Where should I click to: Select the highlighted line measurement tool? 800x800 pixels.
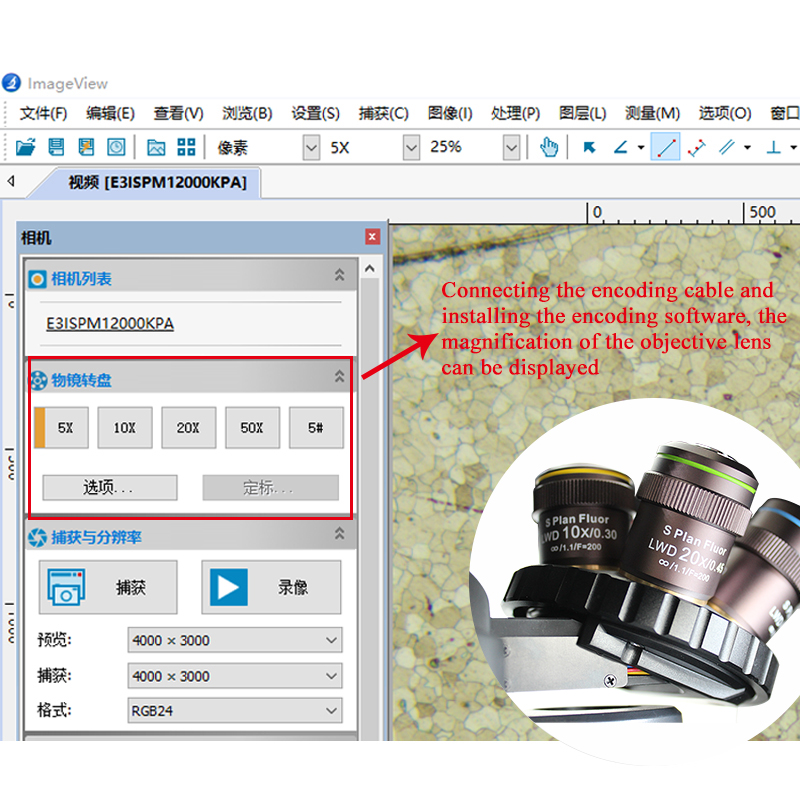[x=665, y=147]
